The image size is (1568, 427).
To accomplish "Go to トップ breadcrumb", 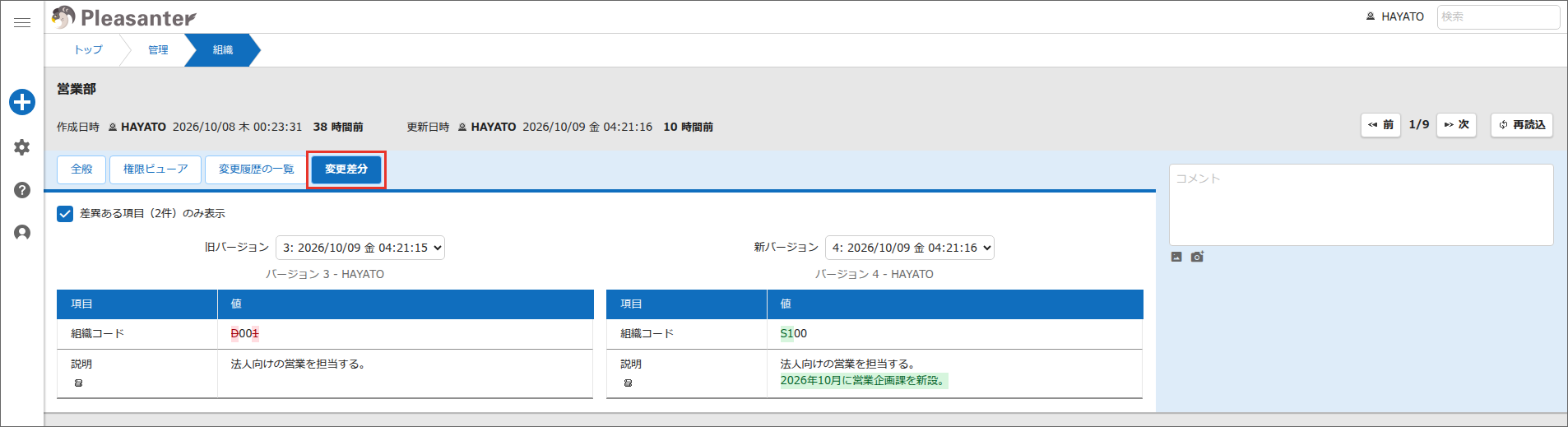I will pos(88,50).
